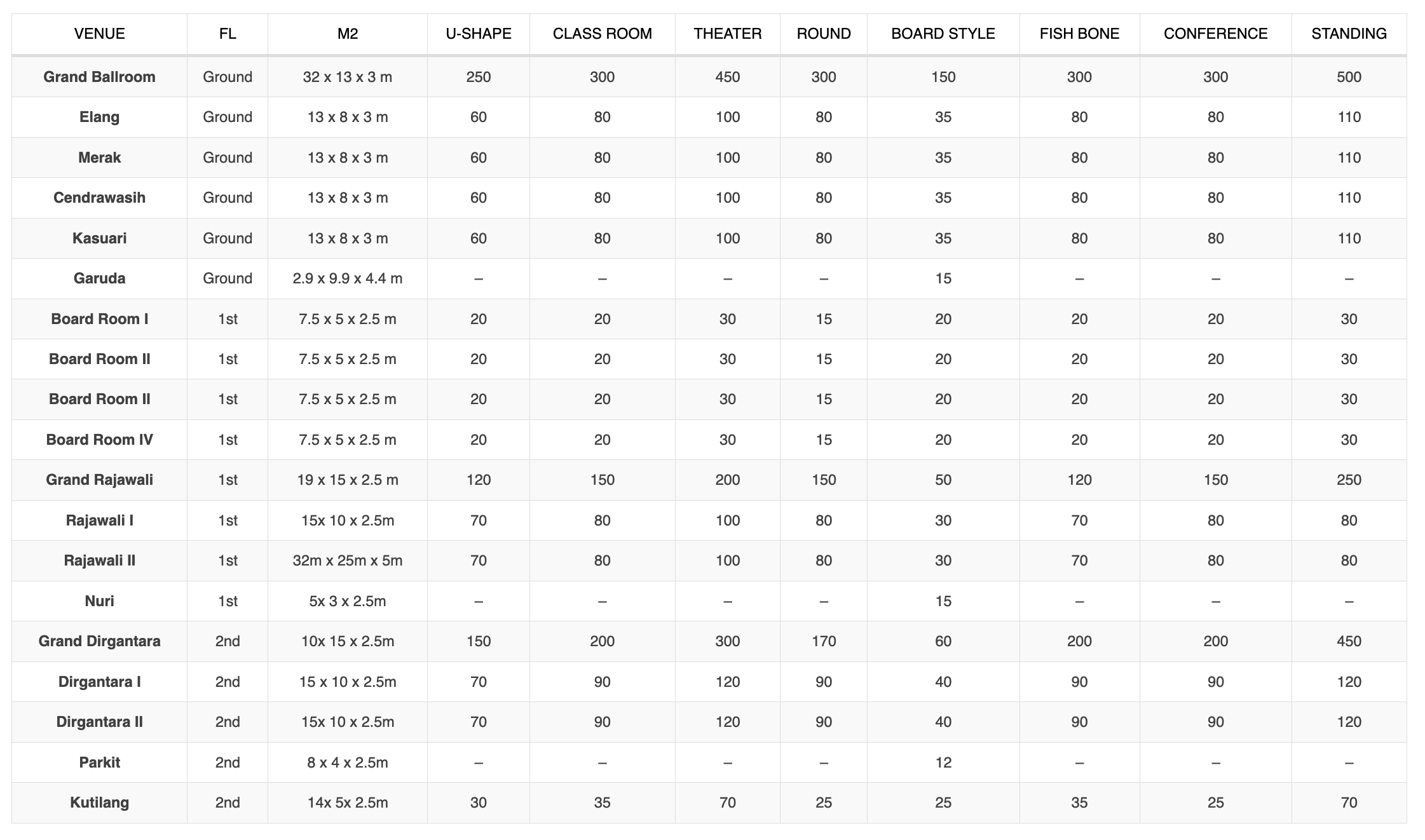Image resolution: width=1425 pixels, height=840 pixels.
Task: Select the Cendrawasih row name cell
Action: [99, 198]
